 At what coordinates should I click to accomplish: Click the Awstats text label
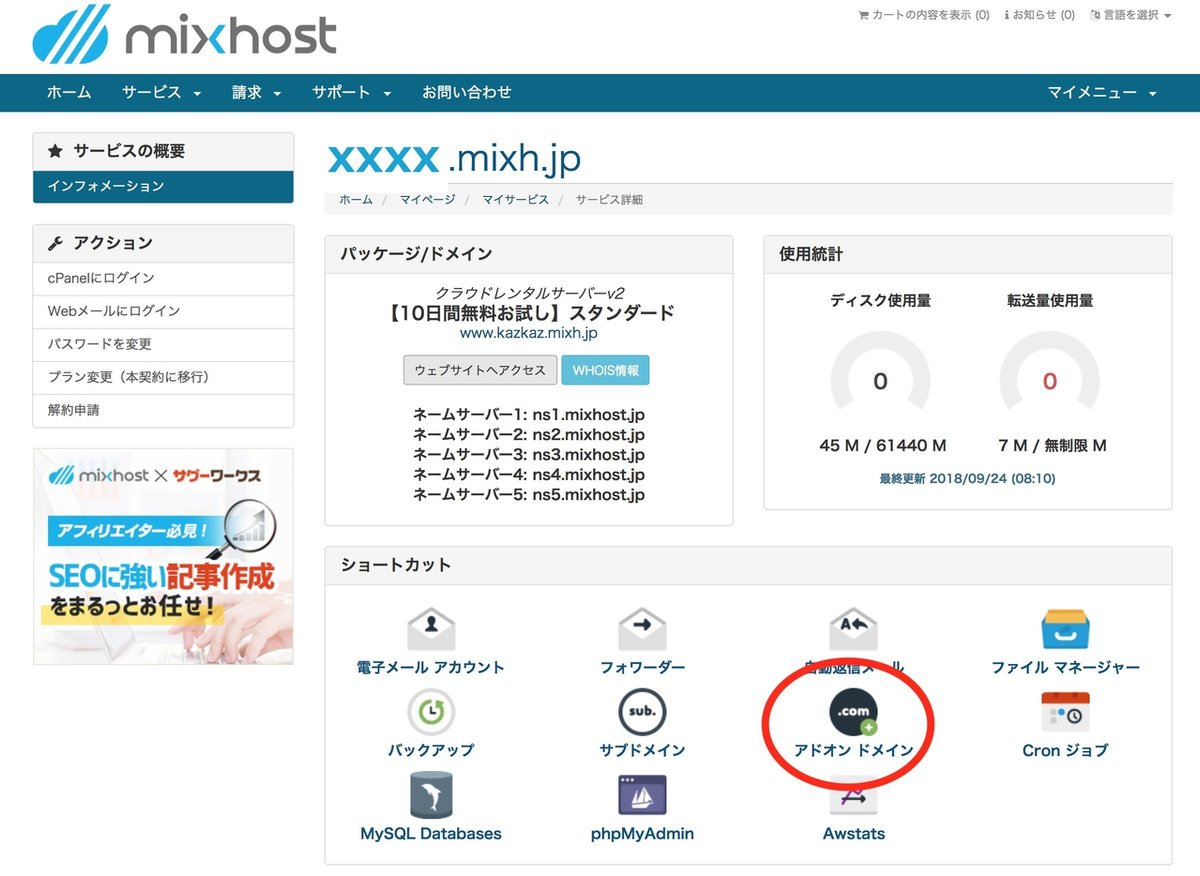(853, 833)
